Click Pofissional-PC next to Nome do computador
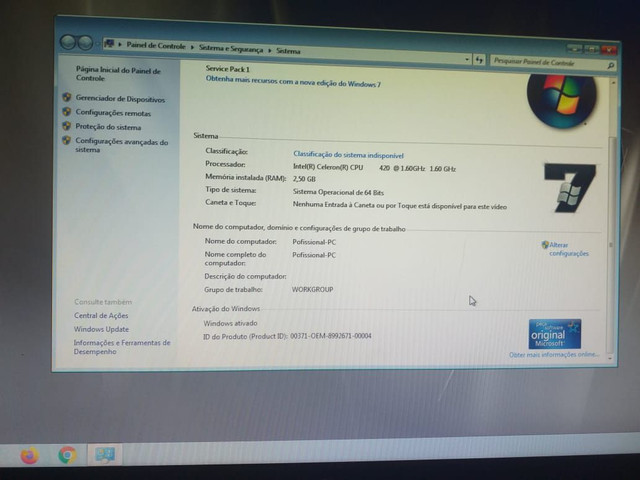The height and width of the screenshot is (480, 640). (x=314, y=242)
